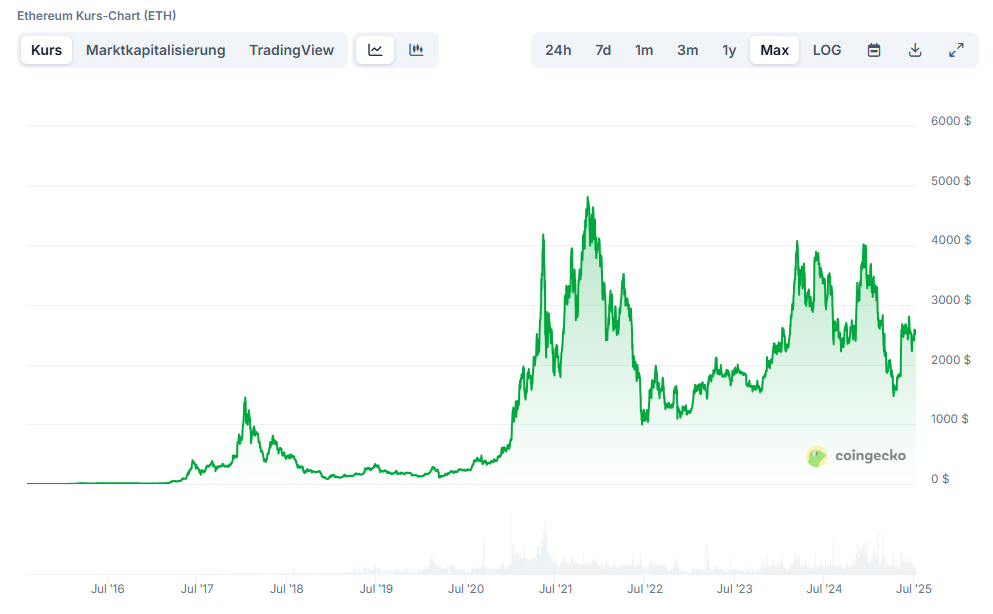
Task: Switch to candlestick chart icon
Action: 416,50
